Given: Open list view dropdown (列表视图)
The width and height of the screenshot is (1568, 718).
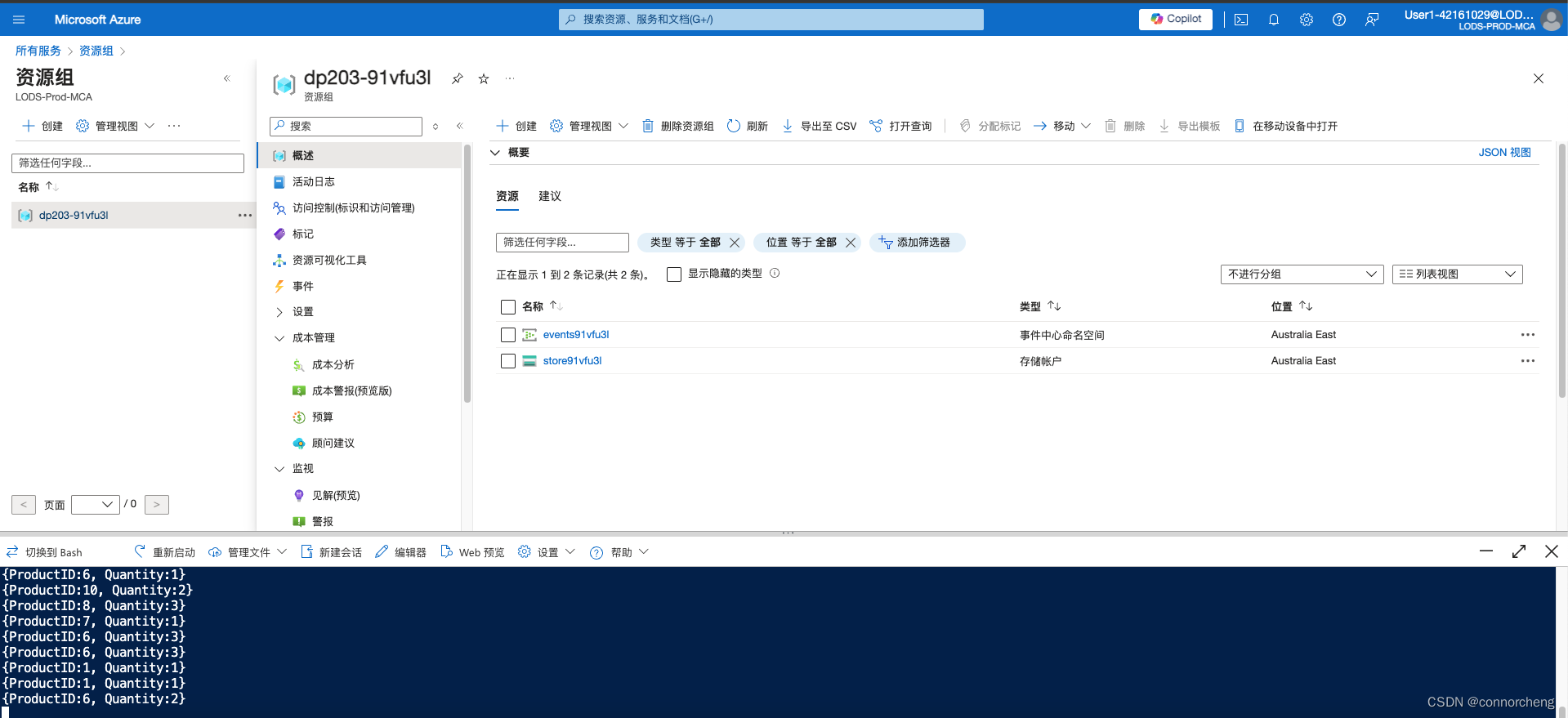Looking at the screenshot, I should point(1457,274).
